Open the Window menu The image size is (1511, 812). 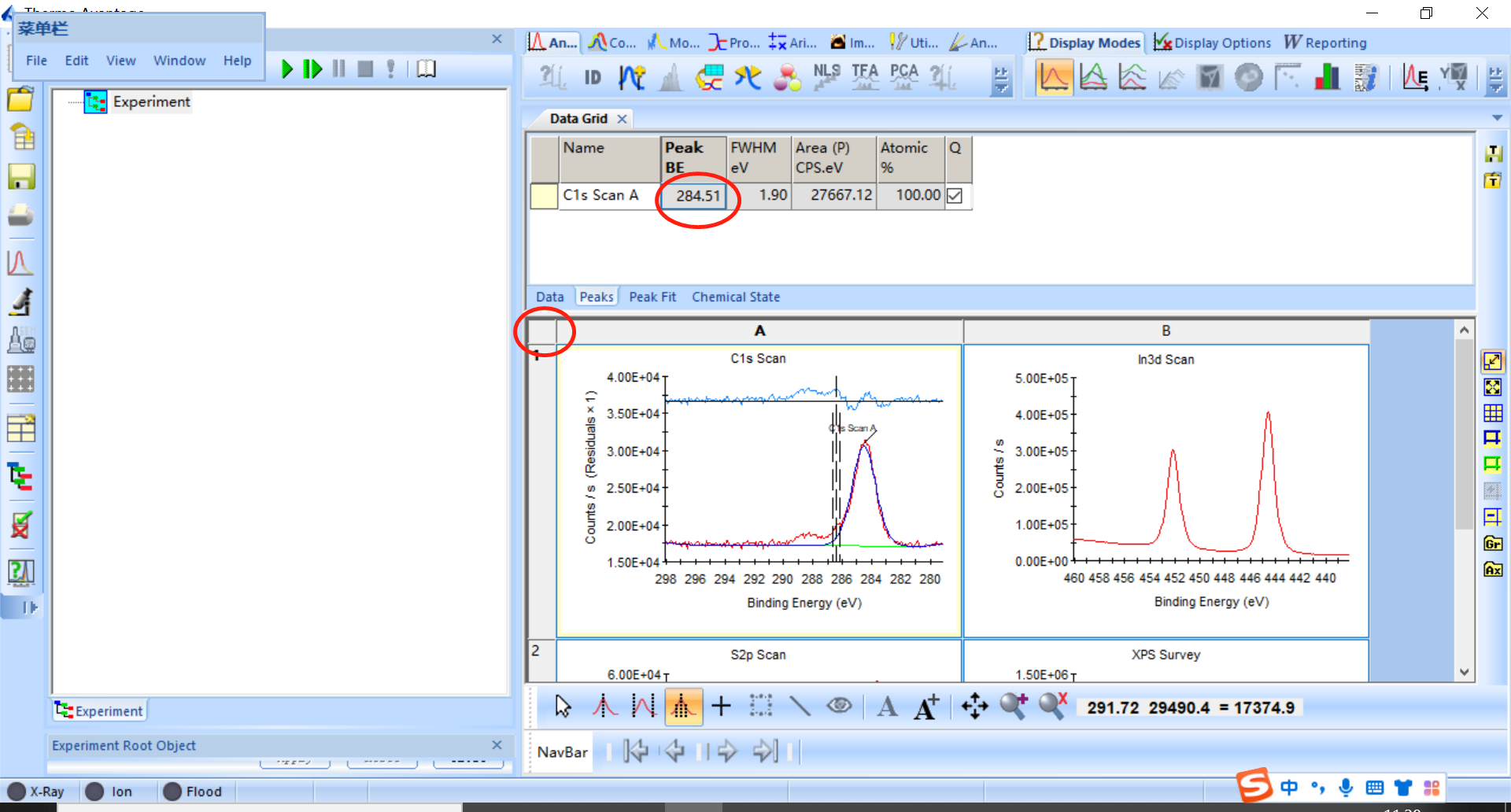point(179,61)
